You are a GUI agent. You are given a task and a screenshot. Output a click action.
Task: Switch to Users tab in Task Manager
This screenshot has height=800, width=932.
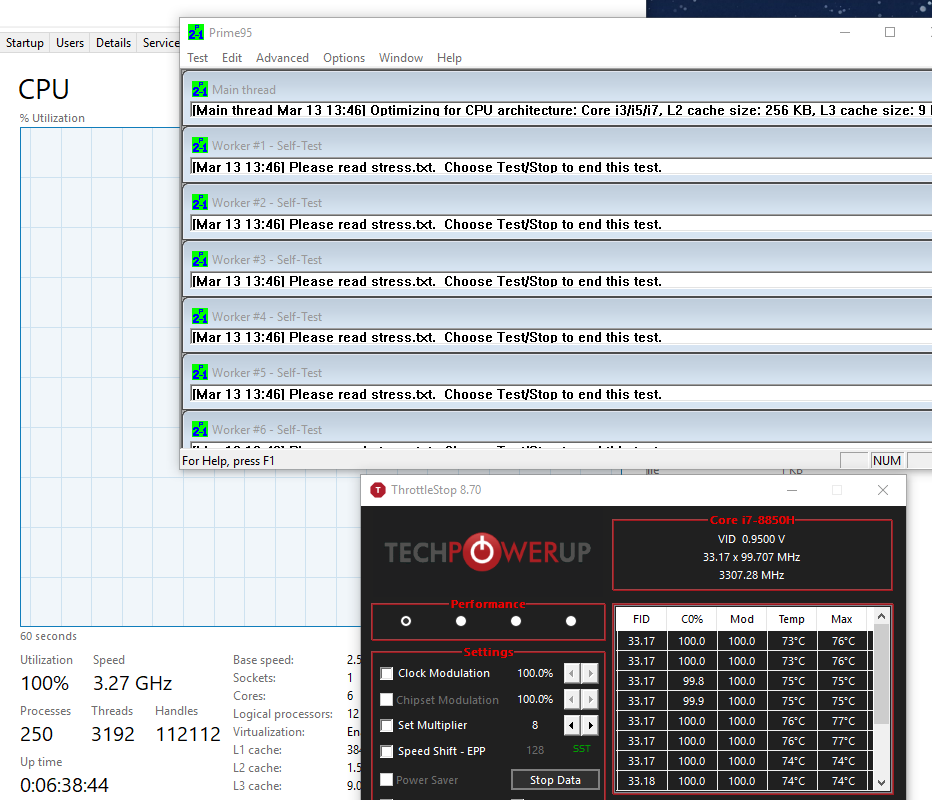[x=70, y=43]
